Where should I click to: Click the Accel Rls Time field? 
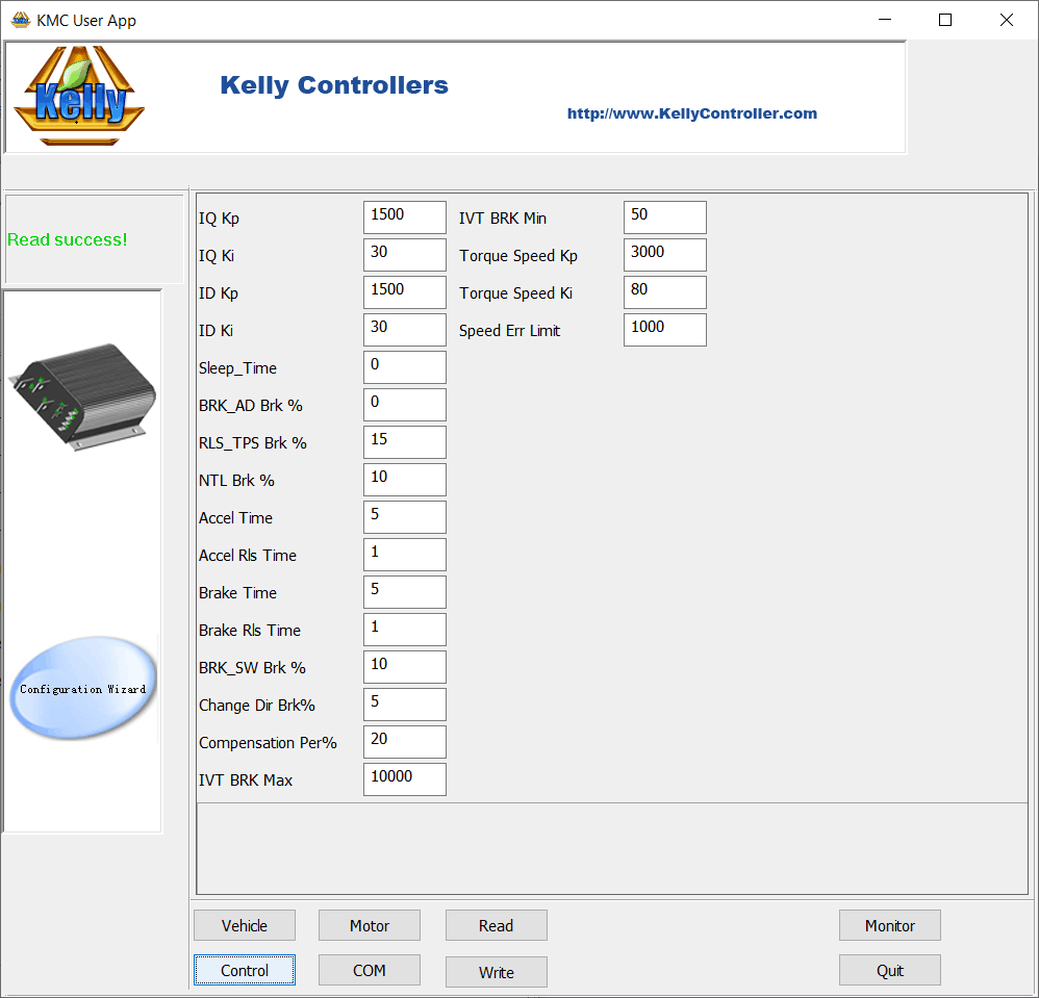click(x=405, y=555)
